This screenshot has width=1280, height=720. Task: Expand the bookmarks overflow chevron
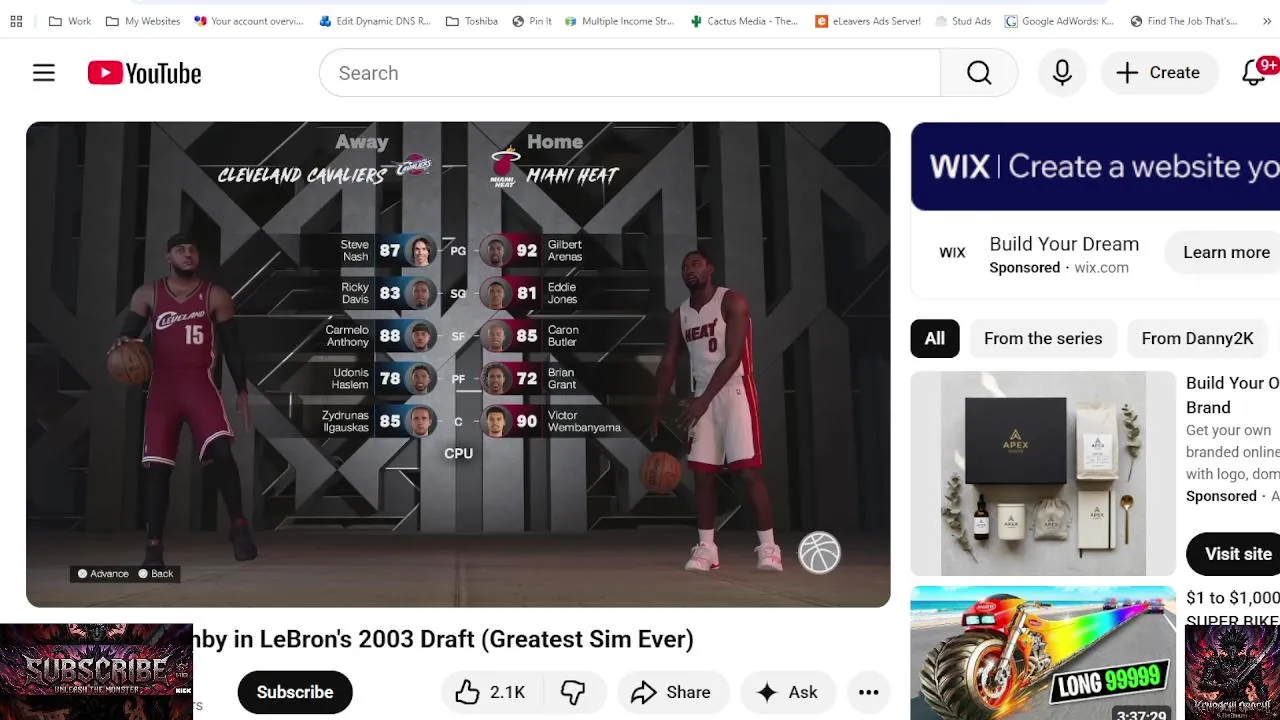coord(1267,21)
